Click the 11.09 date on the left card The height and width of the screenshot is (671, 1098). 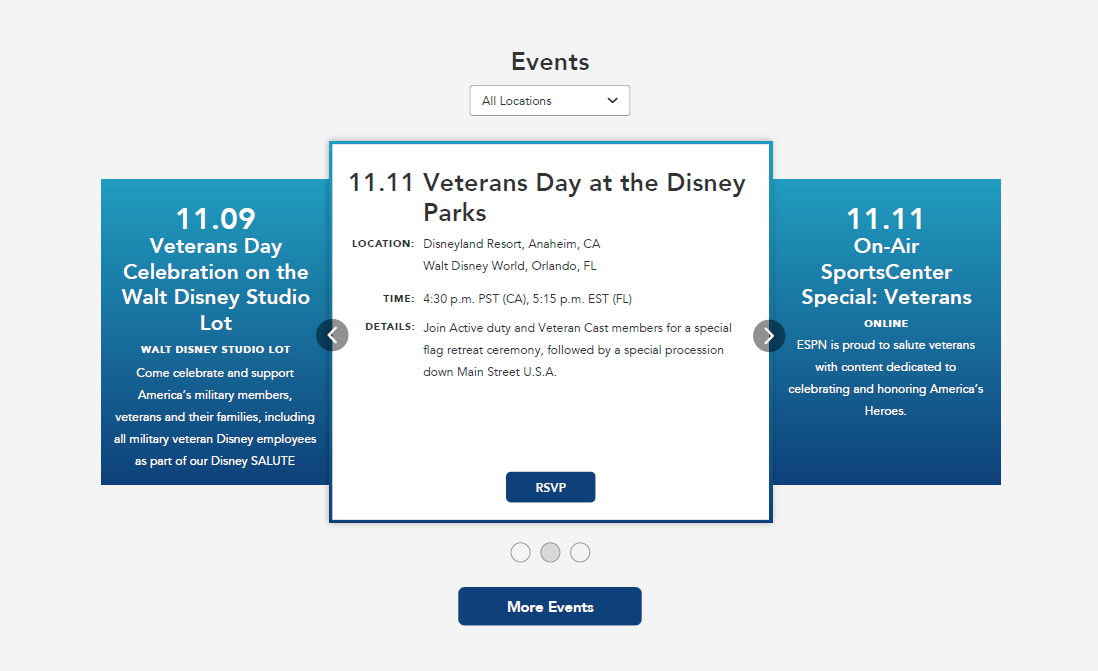tap(216, 218)
